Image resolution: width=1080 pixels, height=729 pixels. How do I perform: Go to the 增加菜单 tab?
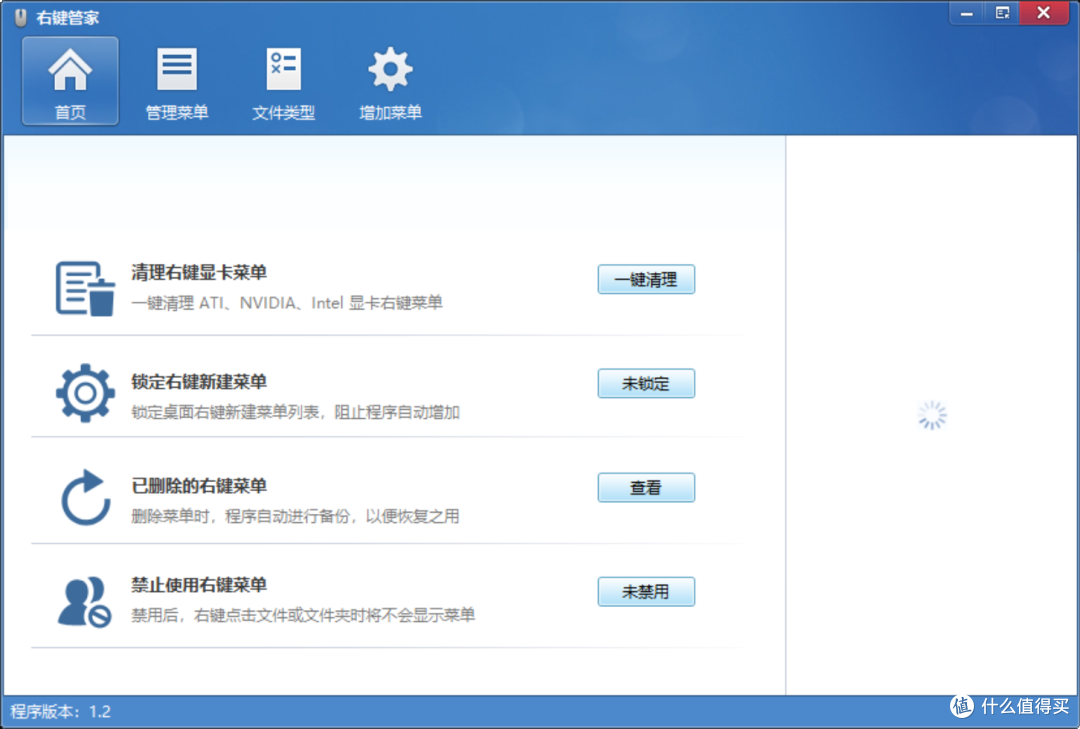coord(391,81)
